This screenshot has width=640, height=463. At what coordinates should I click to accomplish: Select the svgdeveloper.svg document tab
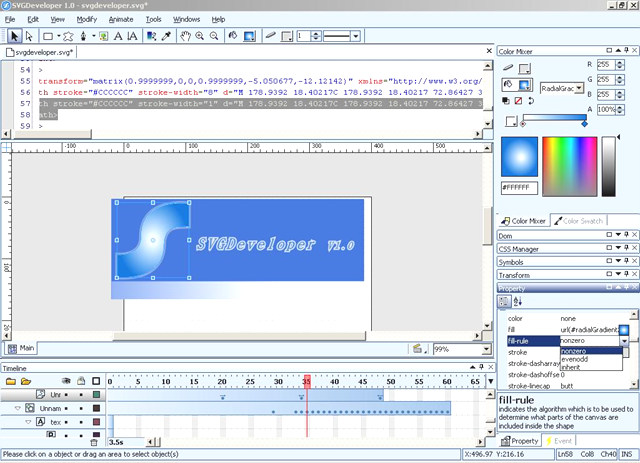(x=40, y=52)
